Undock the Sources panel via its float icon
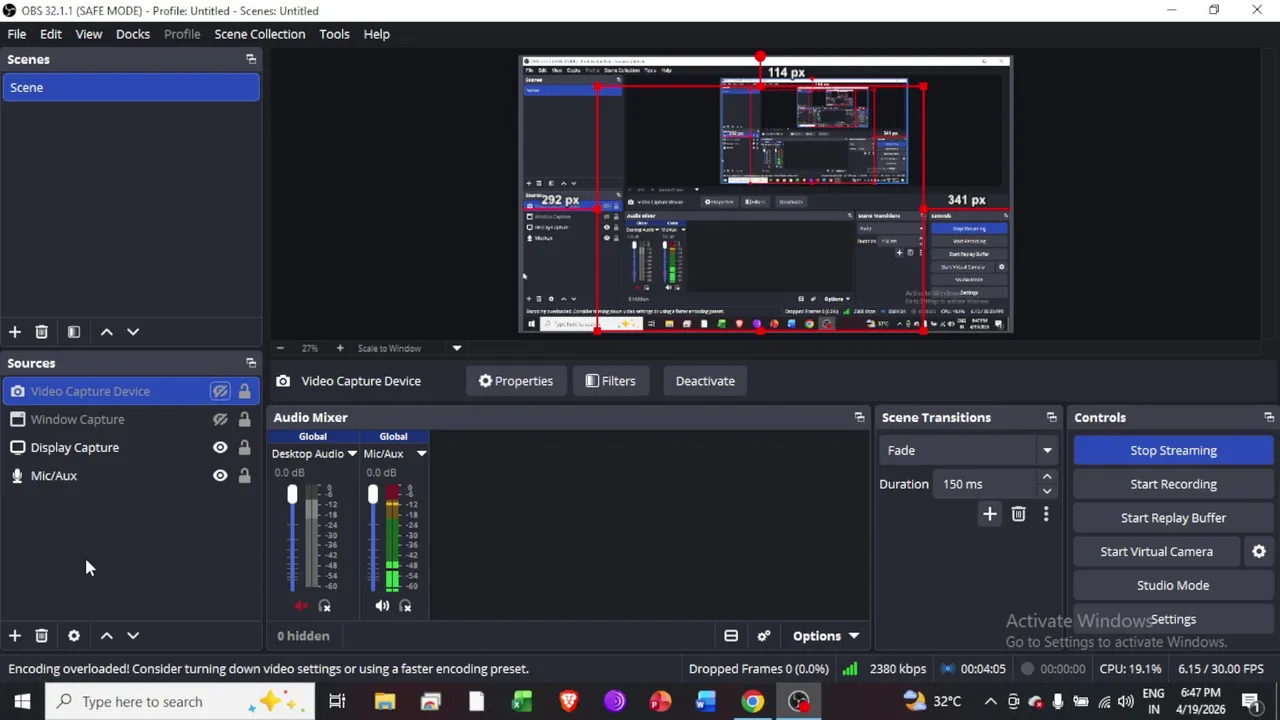 pyautogui.click(x=251, y=363)
